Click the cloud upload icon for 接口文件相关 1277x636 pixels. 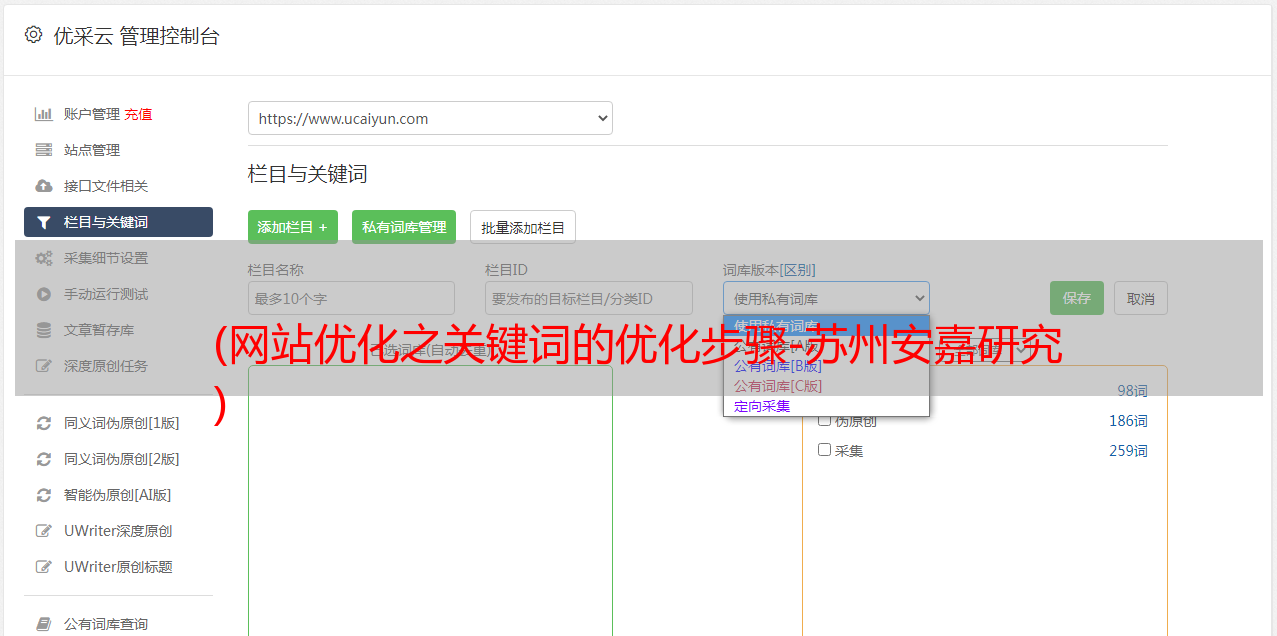(43, 186)
